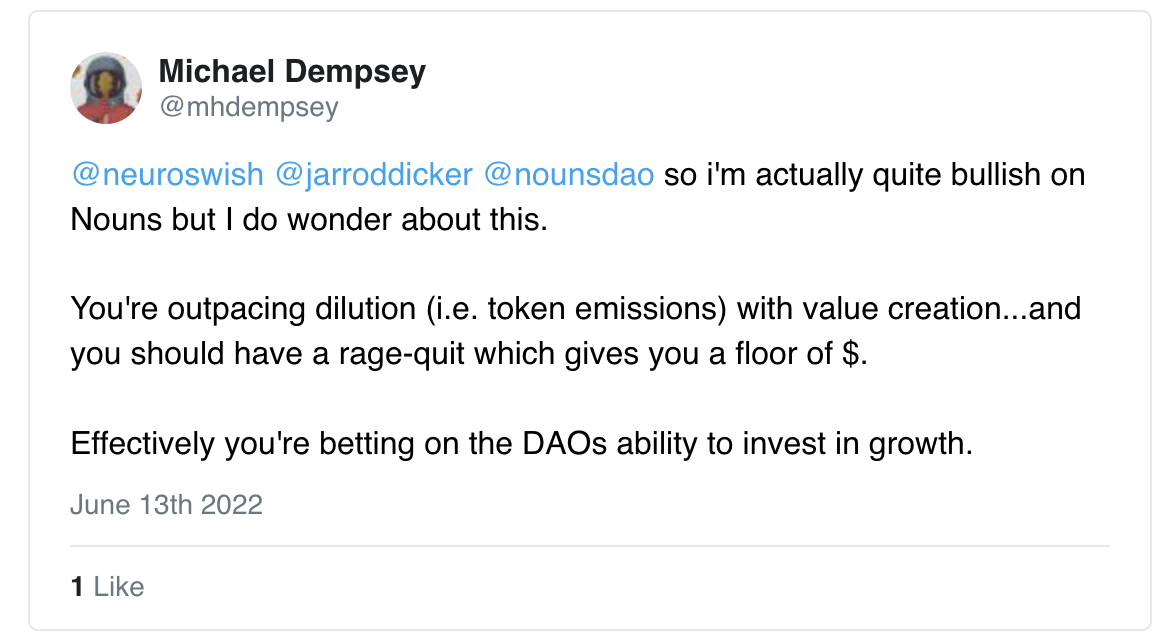
Task: Click the sentence "Effectively you're betting on the DAOs"
Action: click(x=521, y=444)
